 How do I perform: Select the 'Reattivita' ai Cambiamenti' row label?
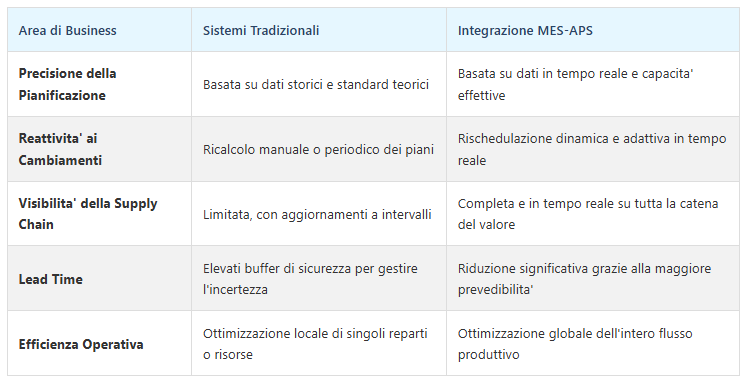click(x=60, y=149)
